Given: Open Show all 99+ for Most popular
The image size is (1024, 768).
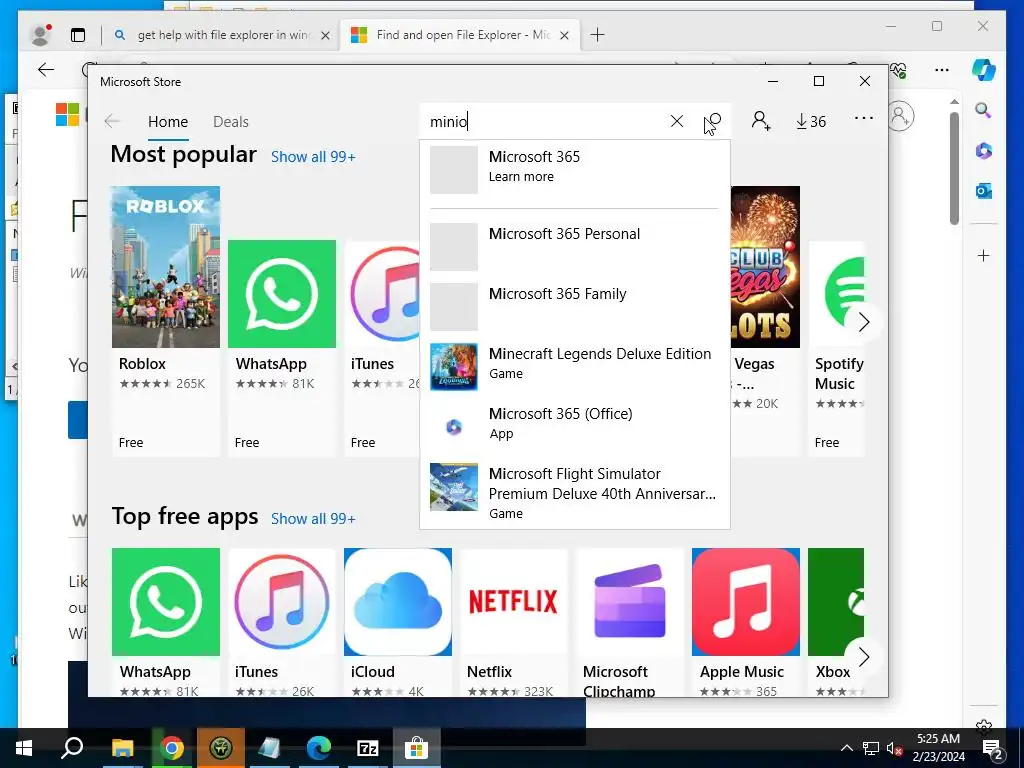Looking at the screenshot, I should pyautogui.click(x=313, y=157).
